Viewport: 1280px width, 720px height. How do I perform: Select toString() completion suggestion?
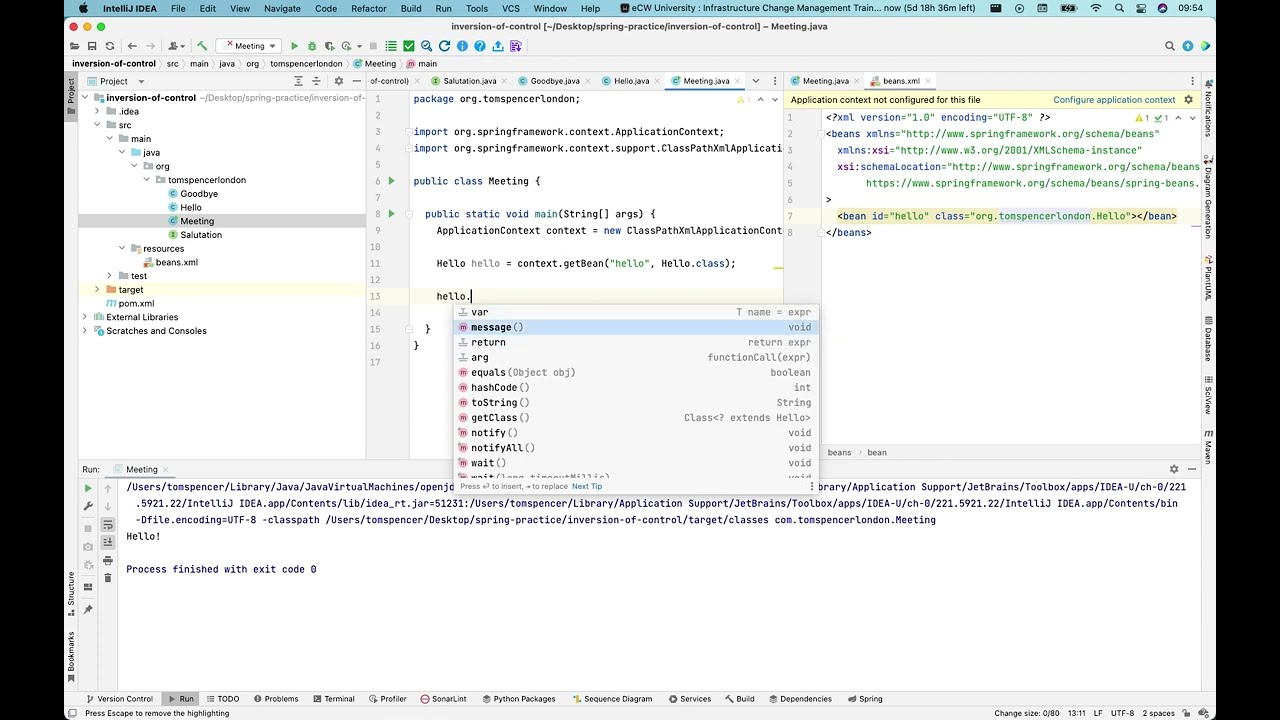tap(634, 403)
